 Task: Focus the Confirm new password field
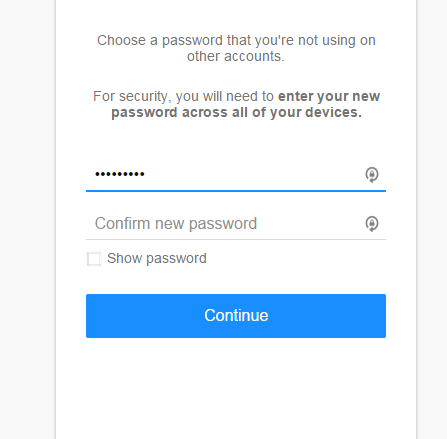(x=236, y=224)
